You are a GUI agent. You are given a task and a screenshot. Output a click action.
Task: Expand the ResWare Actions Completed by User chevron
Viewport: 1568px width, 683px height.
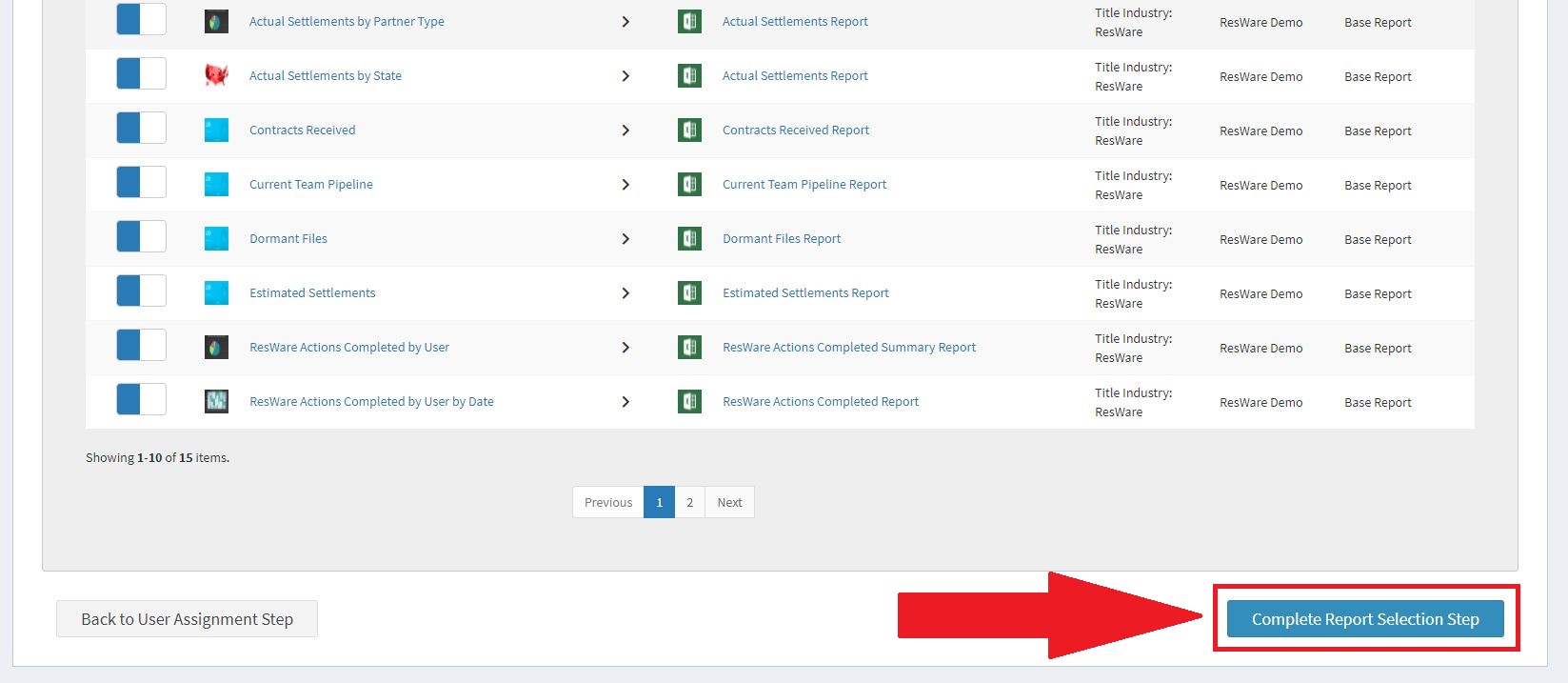[x=625, y=347]
